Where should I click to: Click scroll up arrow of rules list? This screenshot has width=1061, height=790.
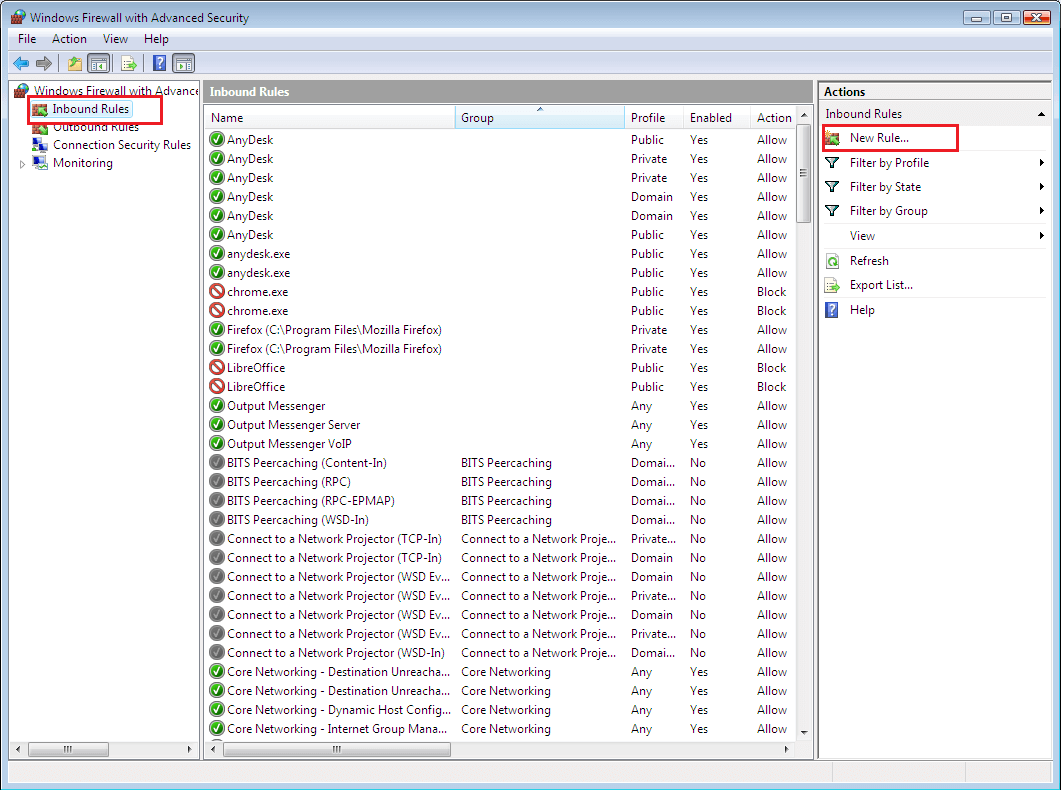coord(804,116)
